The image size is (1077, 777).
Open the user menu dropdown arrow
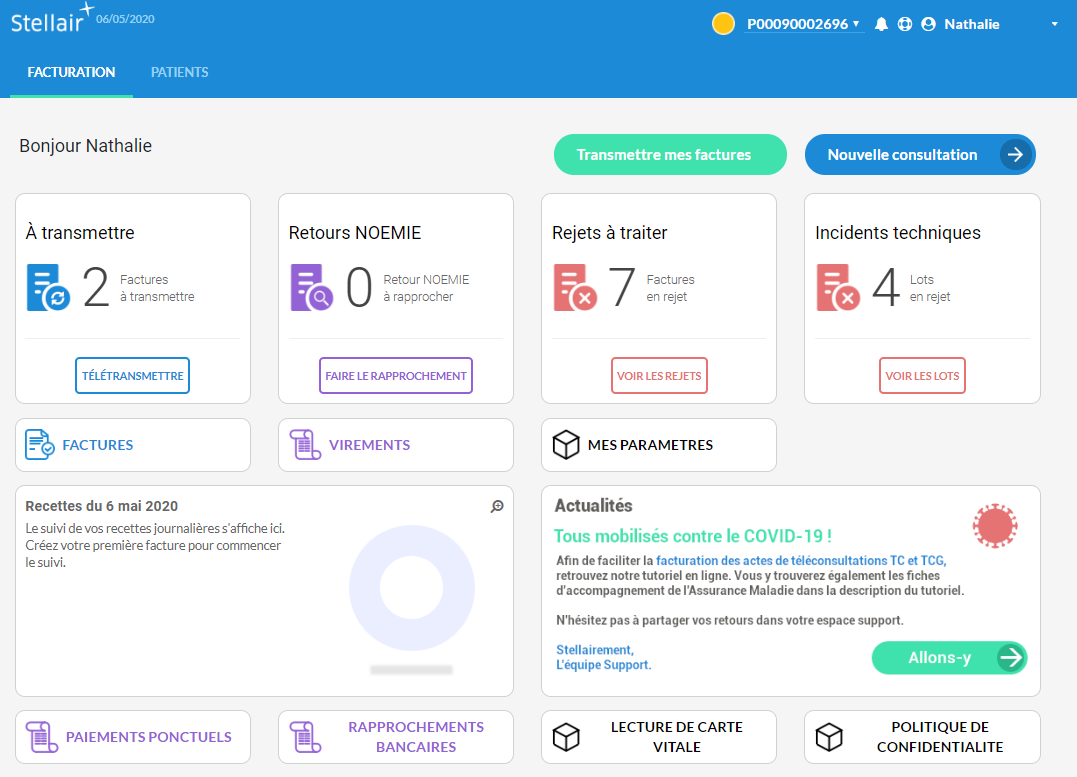coord(1054,24)
